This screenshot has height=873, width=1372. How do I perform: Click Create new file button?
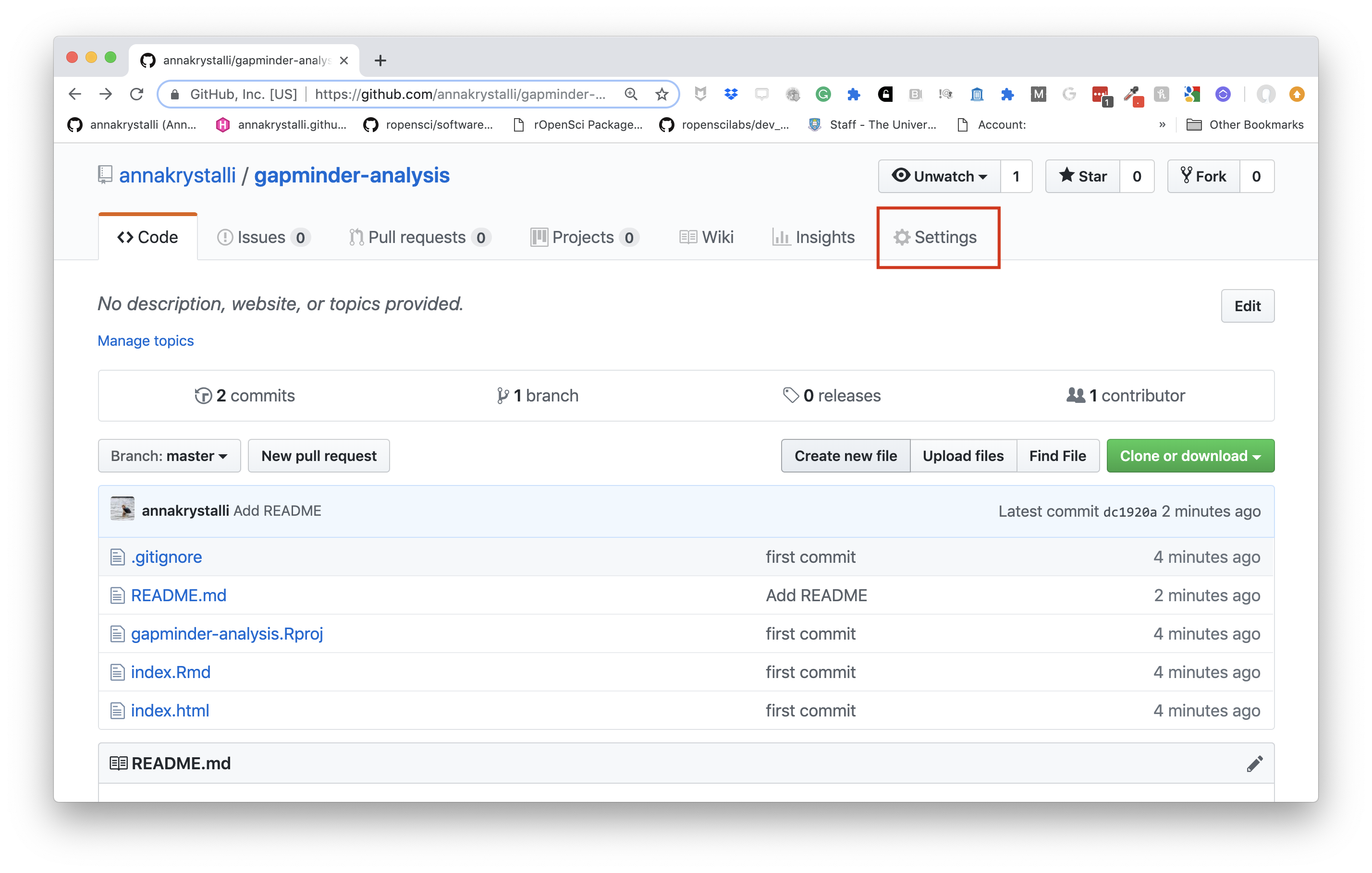coord(845,456)
